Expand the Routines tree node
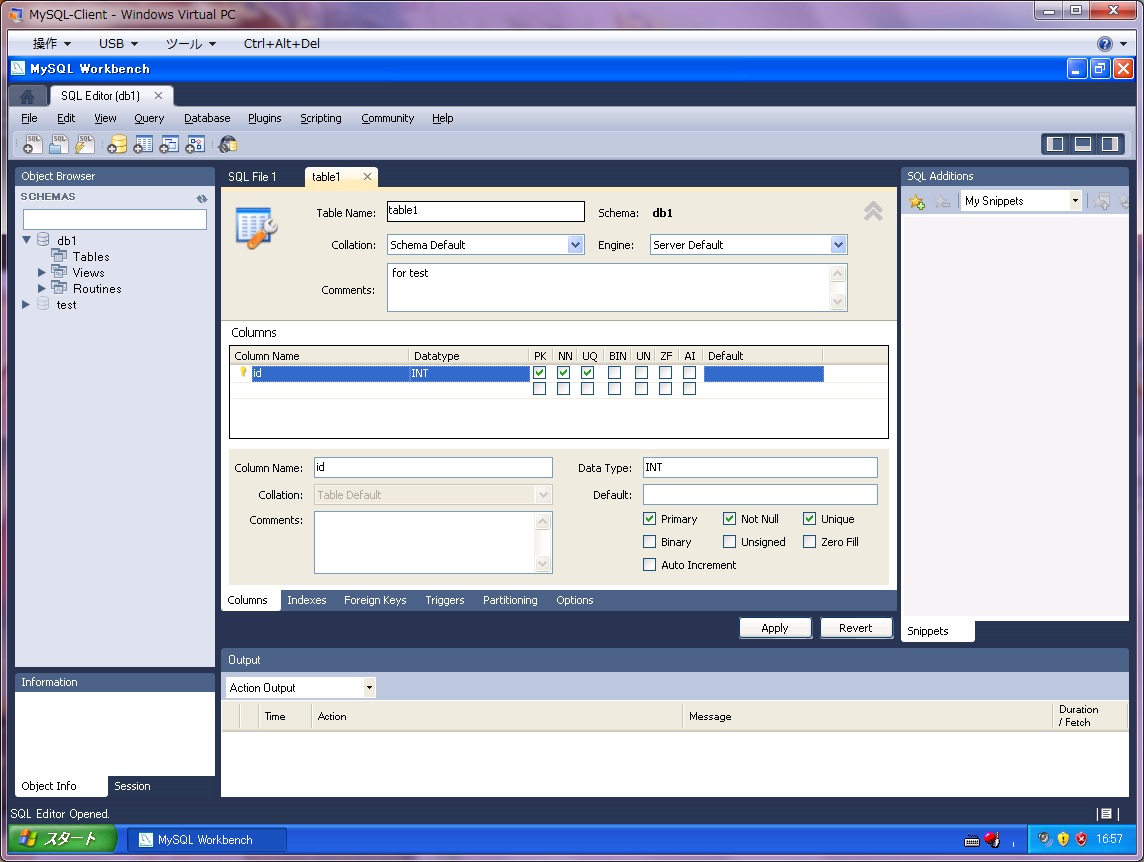This screenshot has width=1144, height=862. (42, 288)
